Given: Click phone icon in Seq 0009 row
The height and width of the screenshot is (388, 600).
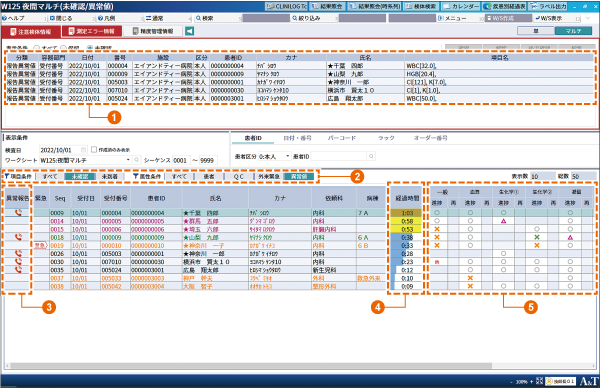Looking at the screenshot, I should 18,212.
